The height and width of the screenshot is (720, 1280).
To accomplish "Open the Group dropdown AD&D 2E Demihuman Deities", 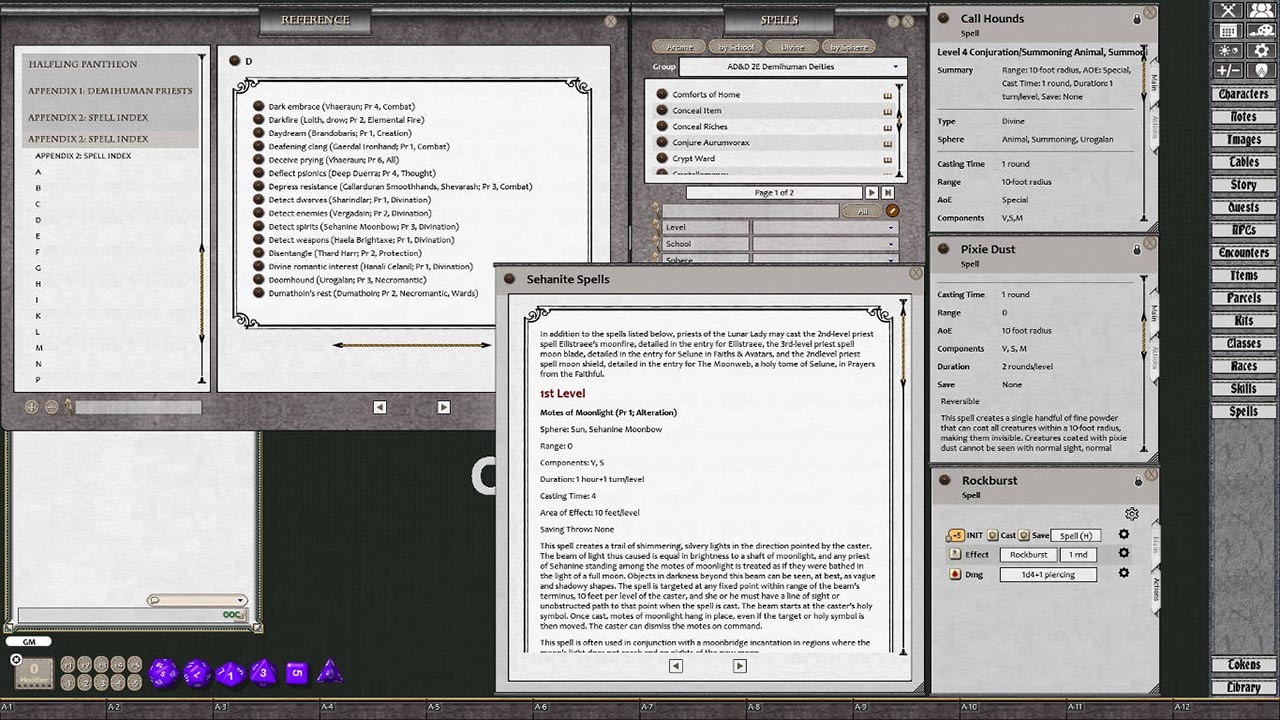I will [792, 67].
